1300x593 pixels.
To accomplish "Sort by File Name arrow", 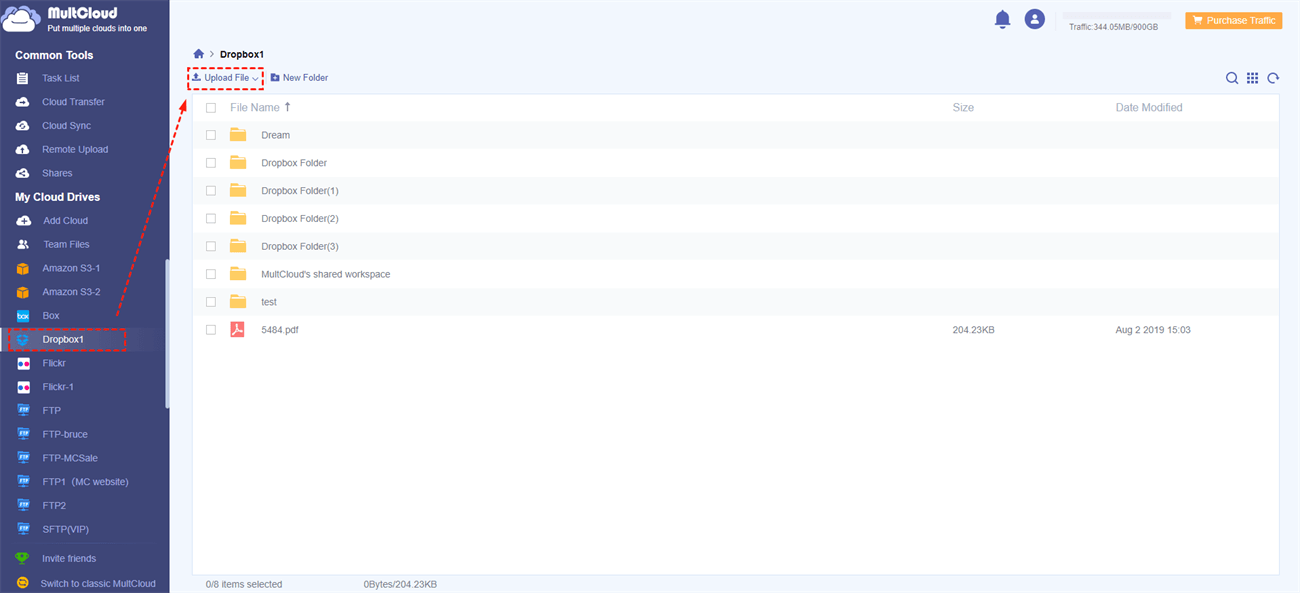I will tap(288, 107).
